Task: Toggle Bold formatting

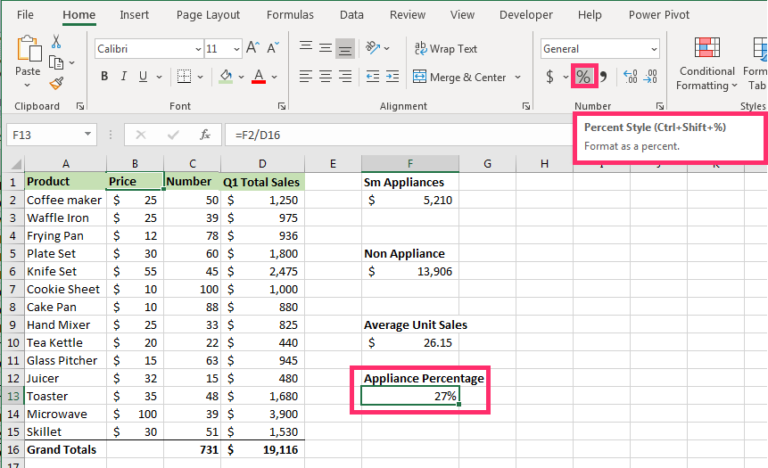Action: (104, 77)
